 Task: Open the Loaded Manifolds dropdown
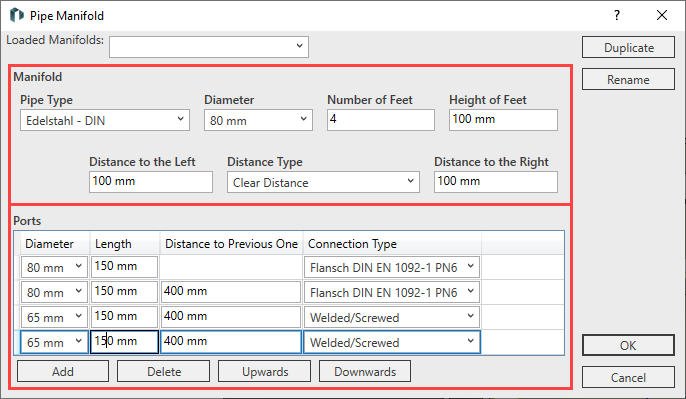[x=209, y=47]
